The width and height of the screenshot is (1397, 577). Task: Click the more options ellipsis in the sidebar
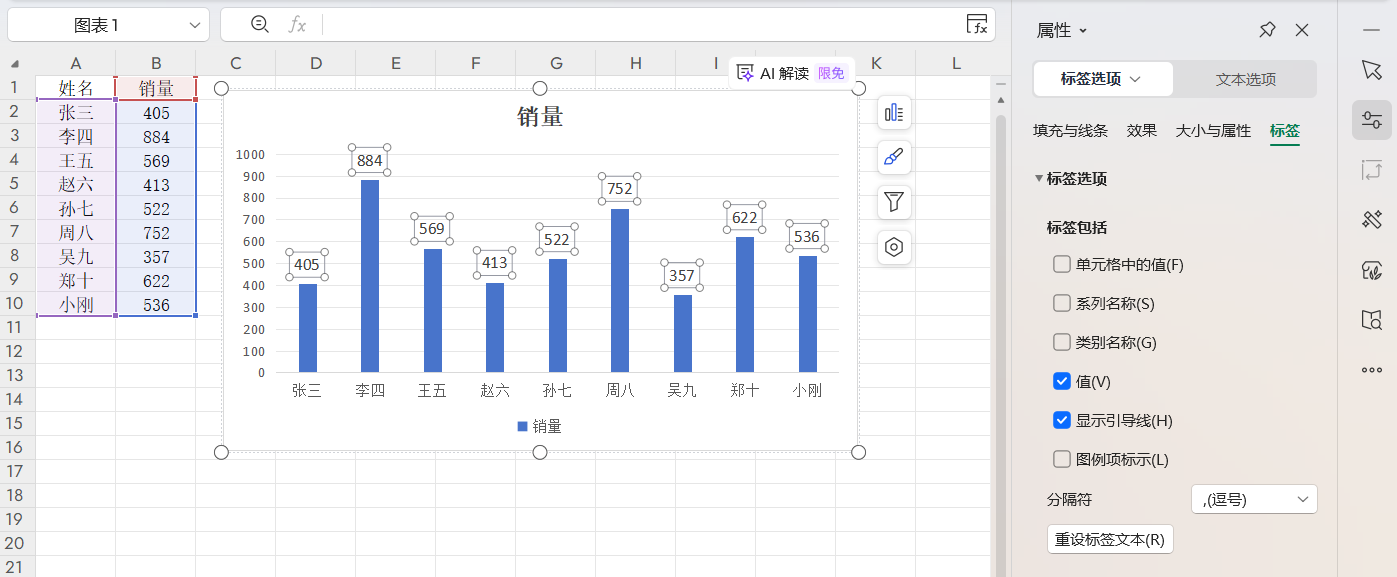tap(1371, 370)
